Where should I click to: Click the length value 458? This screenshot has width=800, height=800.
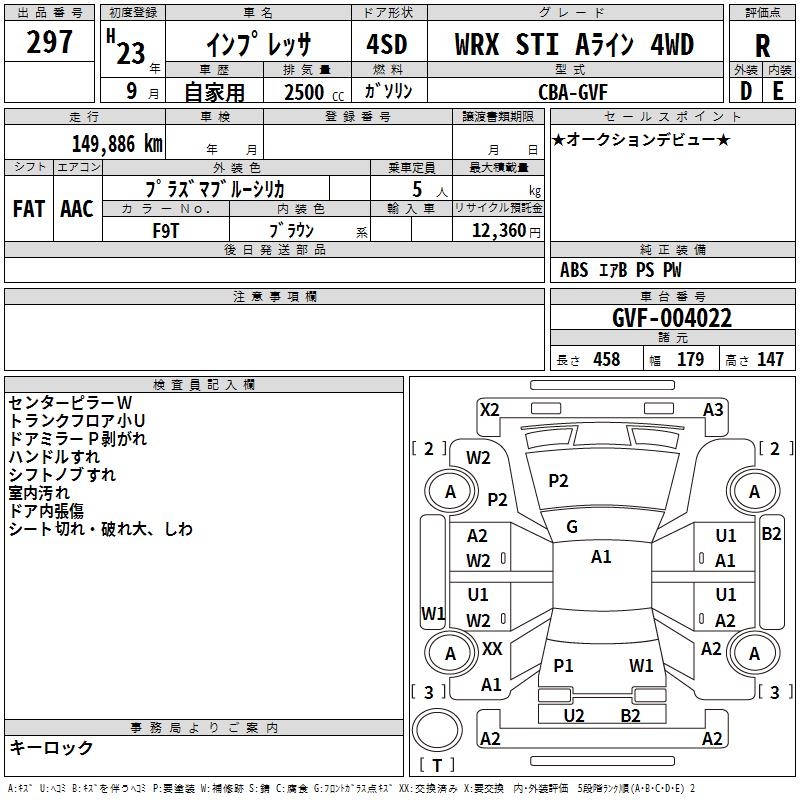(x=607, y=360)
